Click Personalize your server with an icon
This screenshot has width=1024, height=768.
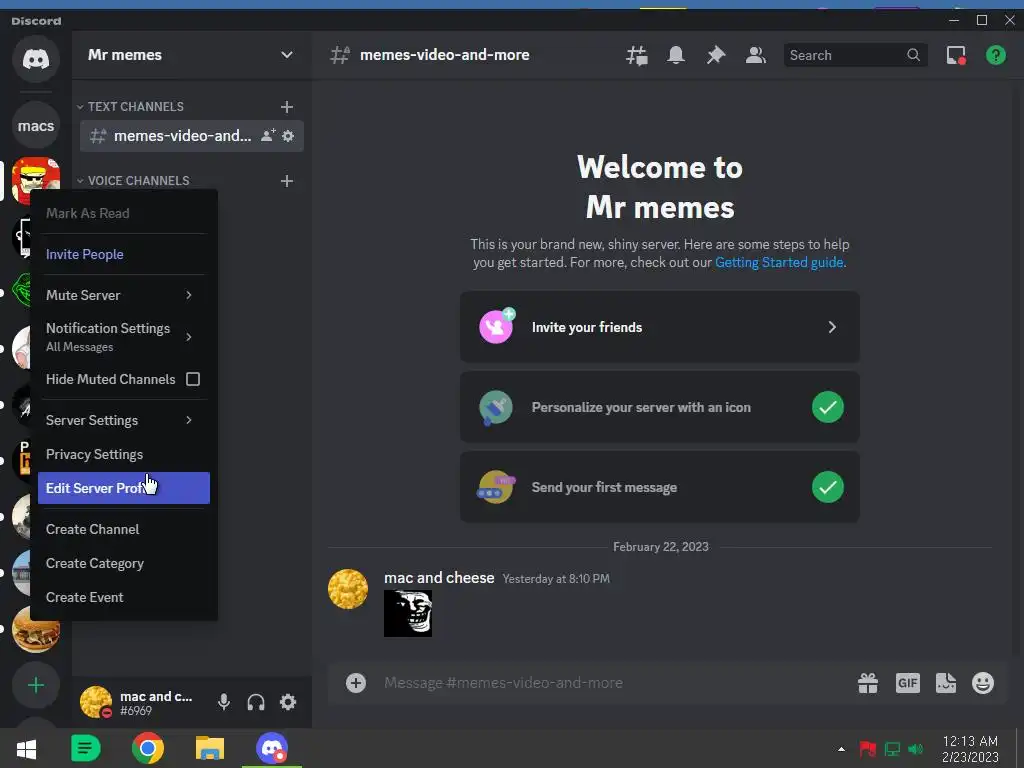(660, 408)
